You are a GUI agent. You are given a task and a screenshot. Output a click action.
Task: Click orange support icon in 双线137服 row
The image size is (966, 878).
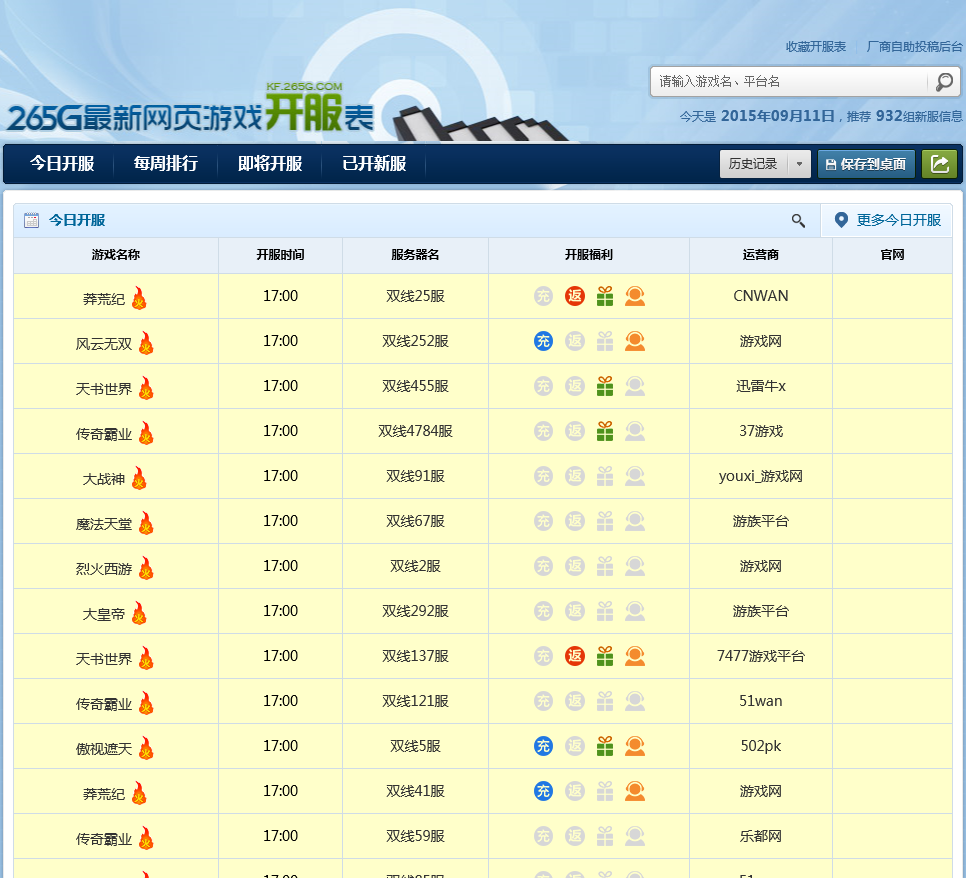tap(635, 656)
